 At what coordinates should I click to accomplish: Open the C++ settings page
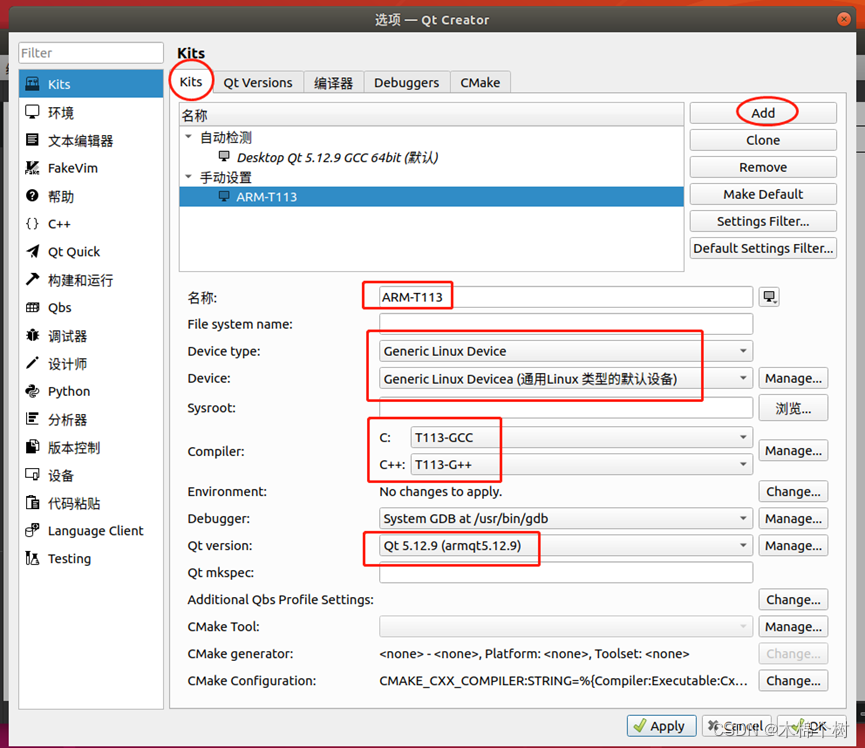click(x=60, y=224)
